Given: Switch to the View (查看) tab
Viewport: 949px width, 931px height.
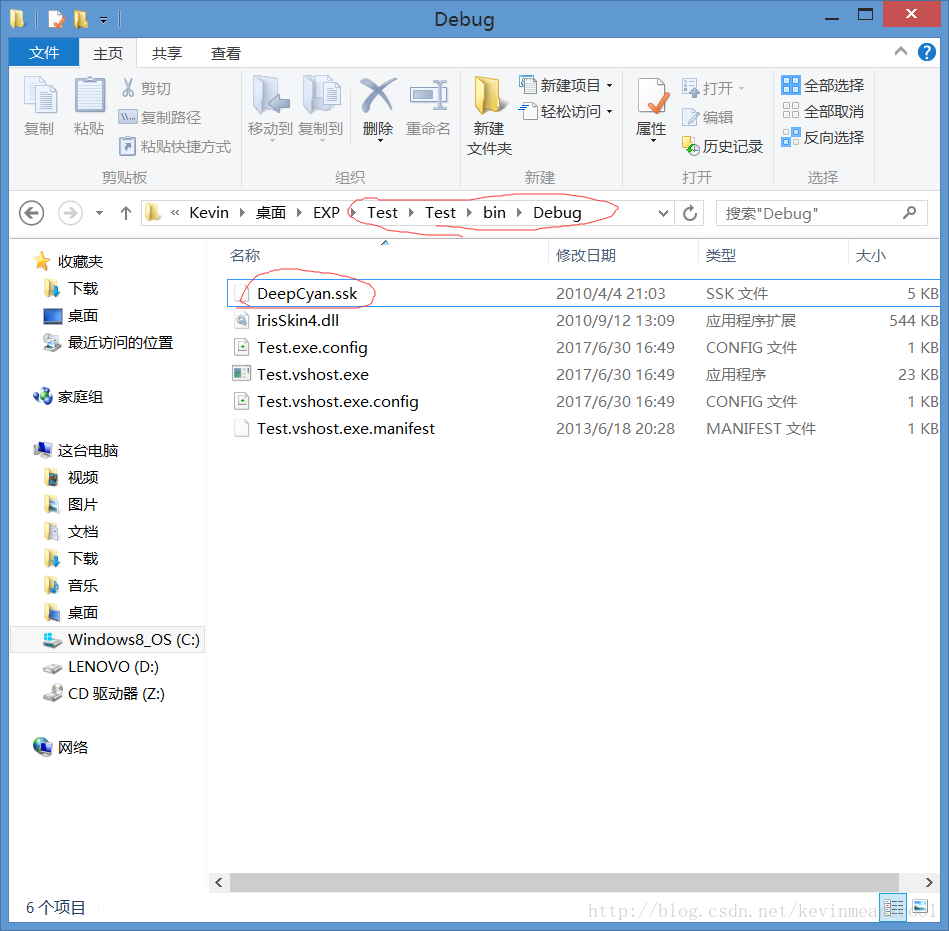Looking at the screenshot, I should coord(225,53).
